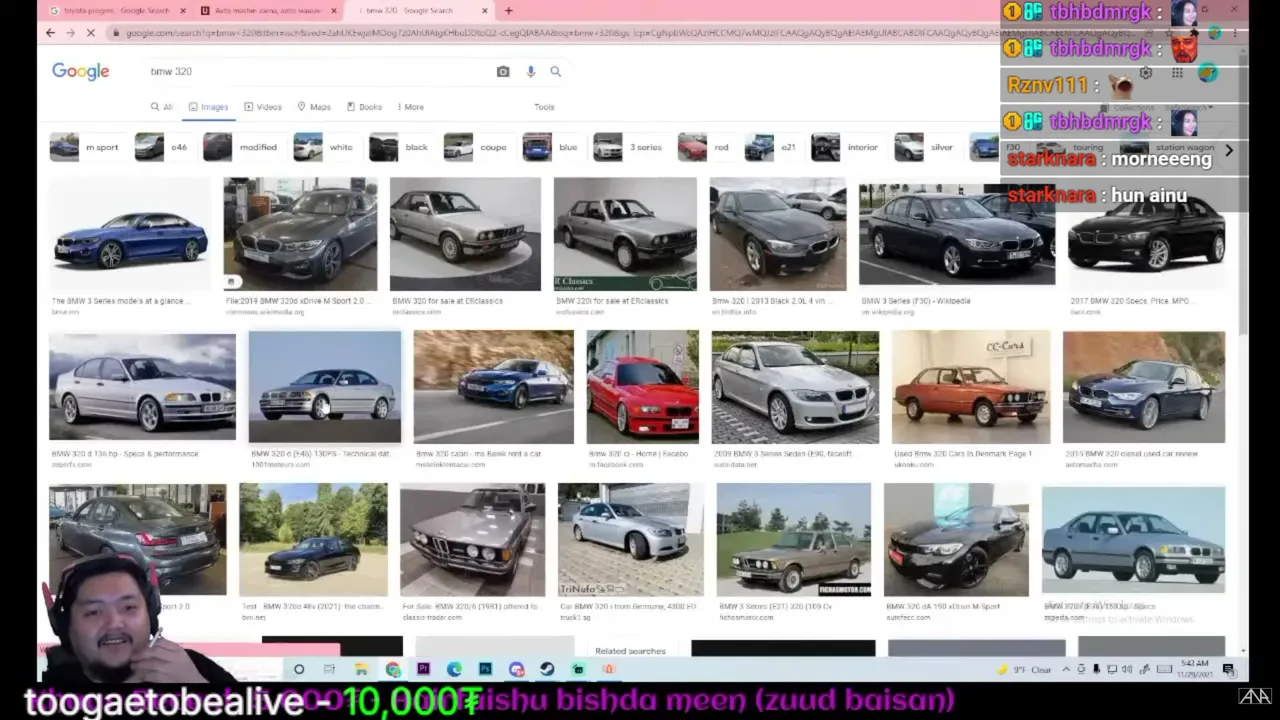
Task: Open the taskbar weather widget
Action: tap(1025, 669)
